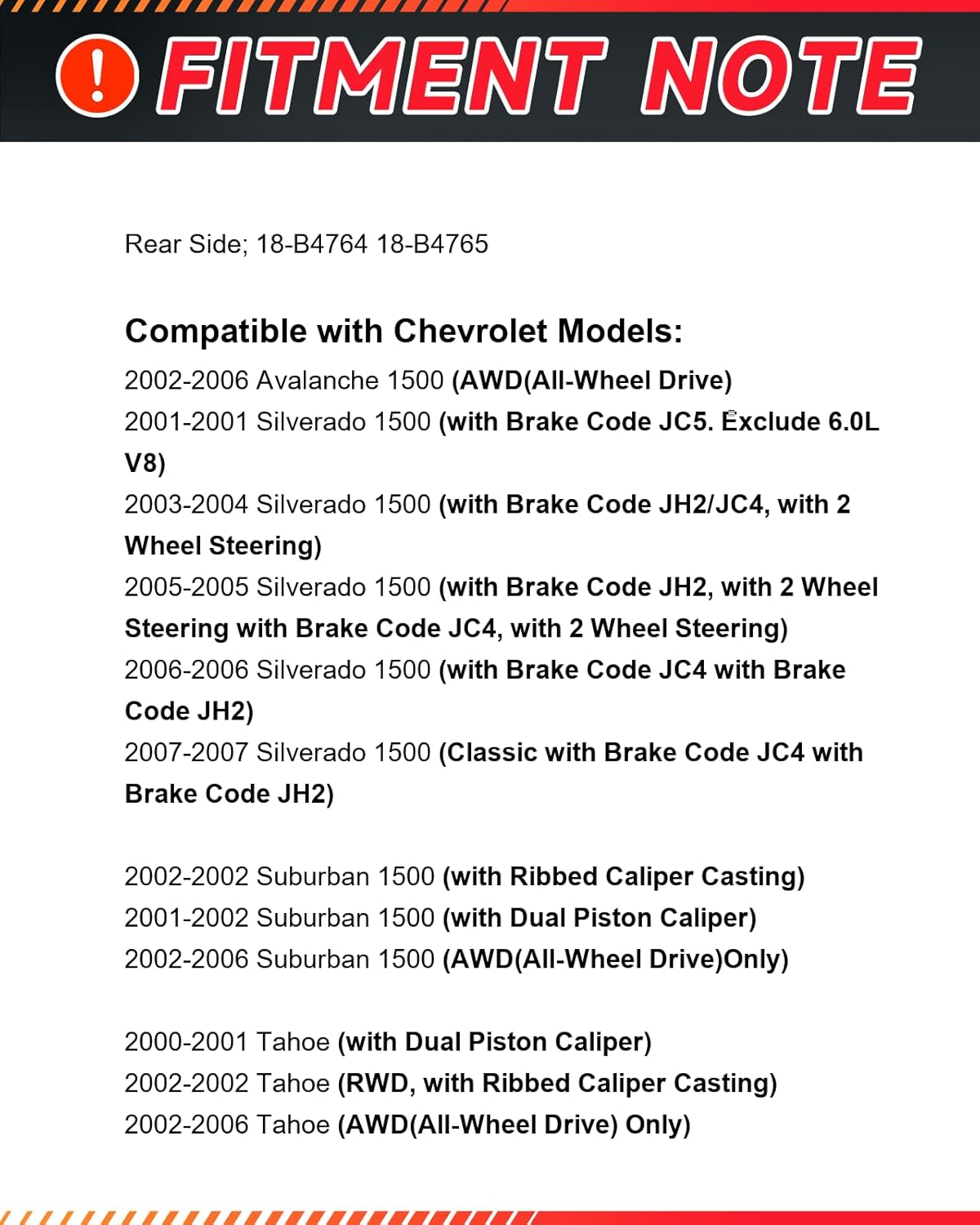
Task: Select part number 18-B4764
Action: pyautogui.click(x=312, y=244)
